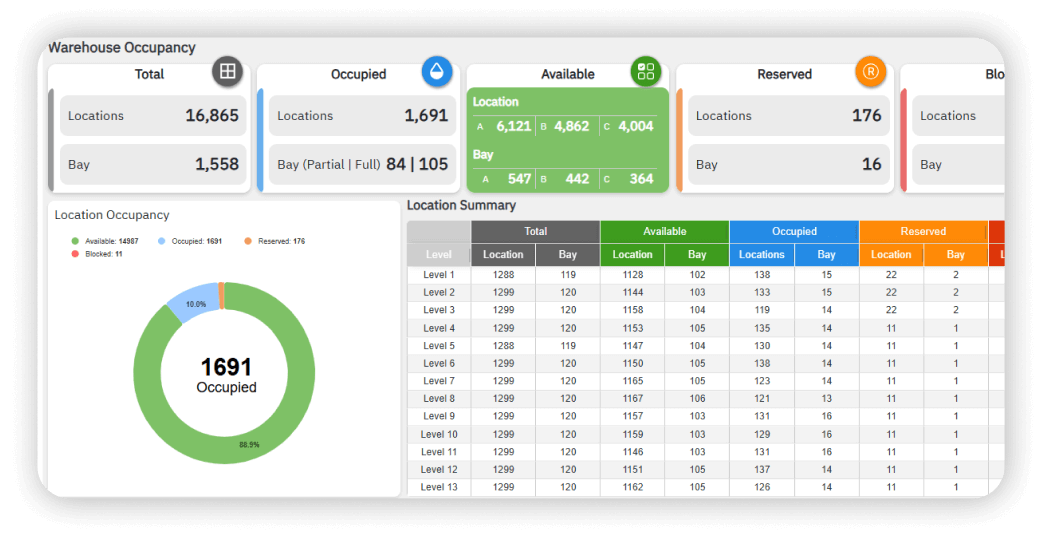Click the blue droplet icon on Occupied card

pyautogui.click(x=437, y=71)
